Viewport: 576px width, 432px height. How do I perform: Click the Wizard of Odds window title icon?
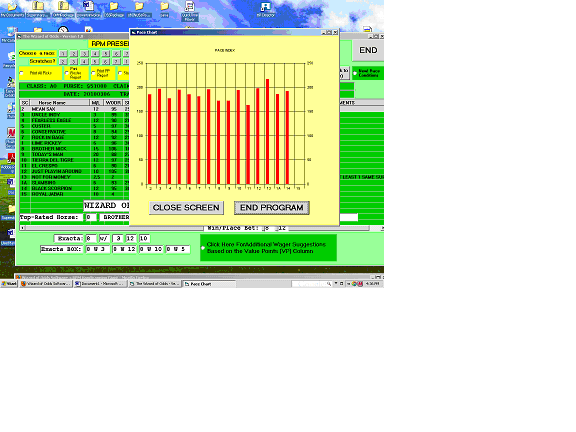point(19,36)
